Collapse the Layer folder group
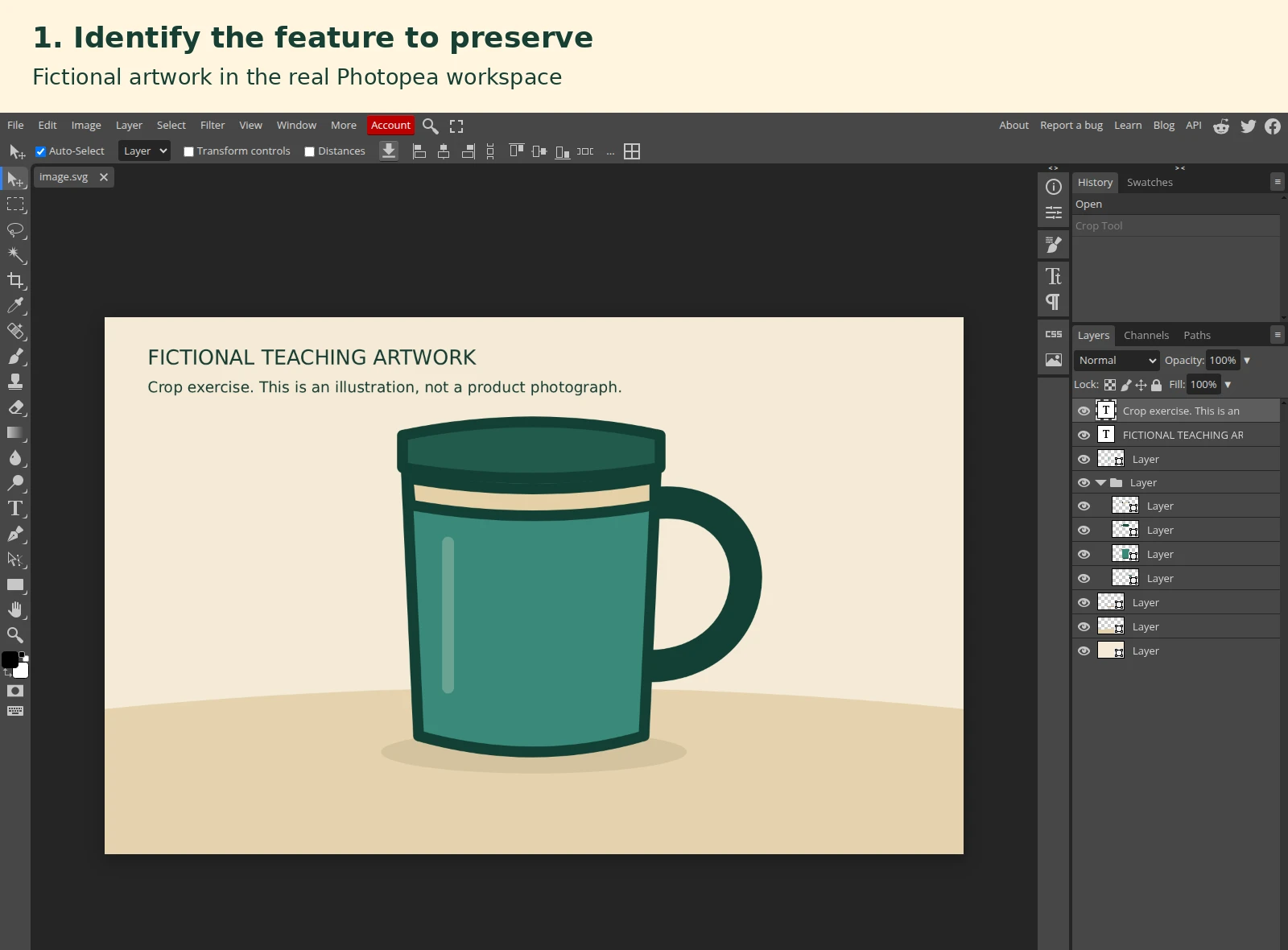 [1100, 483]
